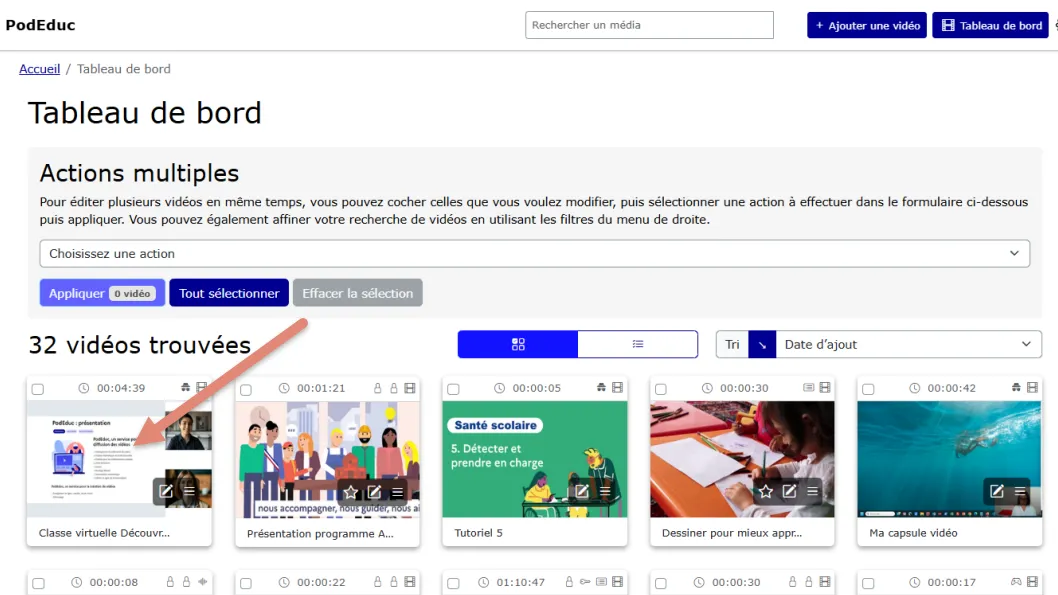This screenshot has width=1058, height=595.
Task: Open the menu icon on Tutoriel 5 card
Action: click(x=605, y=491)
